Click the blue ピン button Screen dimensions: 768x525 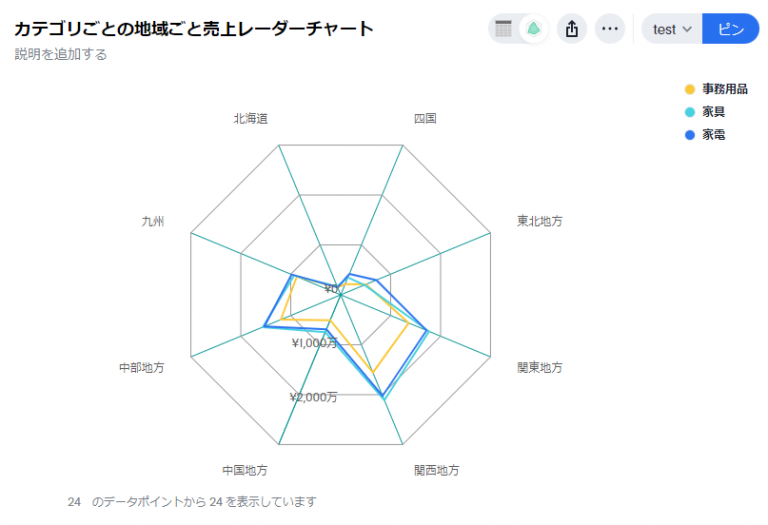click(731, 29)
